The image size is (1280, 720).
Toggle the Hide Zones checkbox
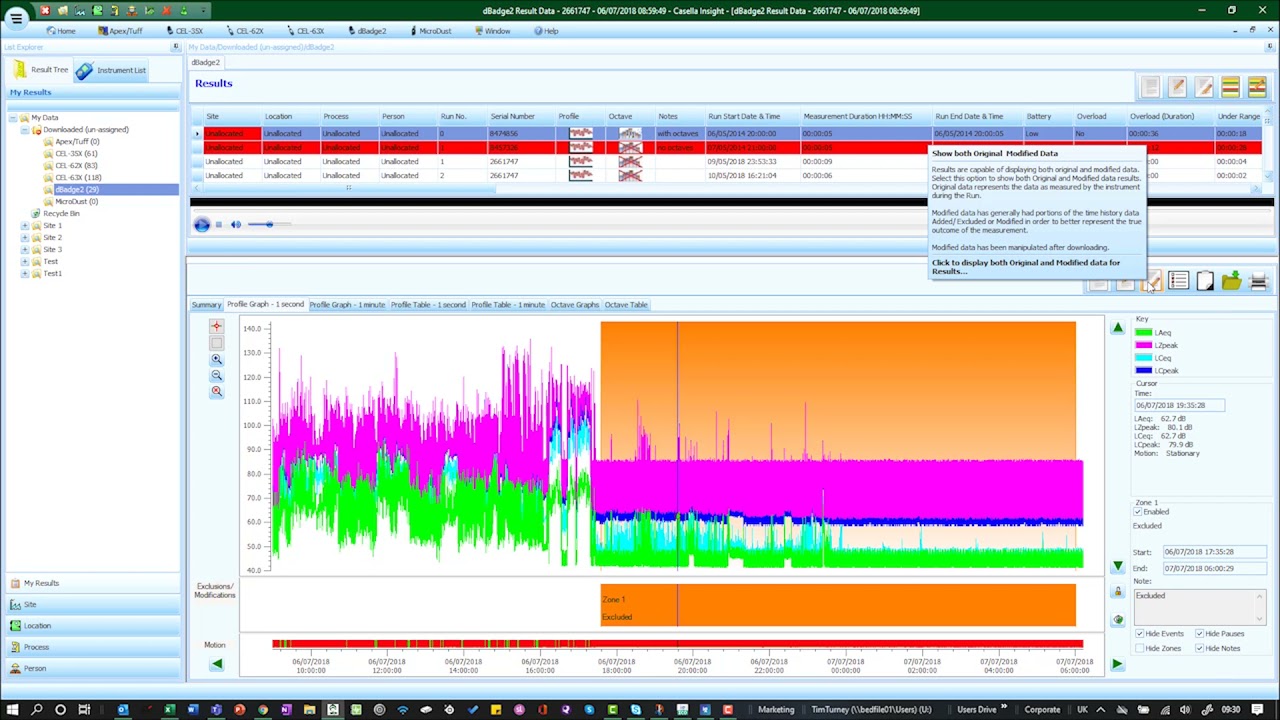[x=1140, y=648]
